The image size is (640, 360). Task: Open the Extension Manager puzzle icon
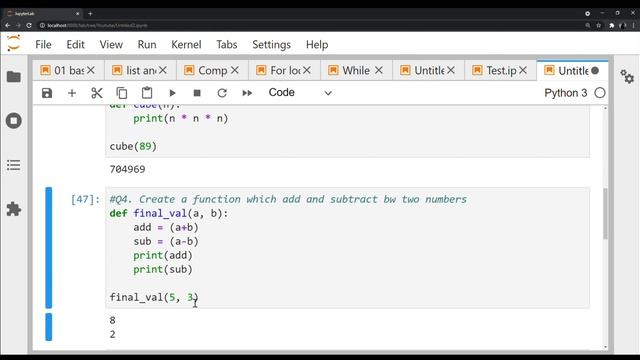coord(14,209)
